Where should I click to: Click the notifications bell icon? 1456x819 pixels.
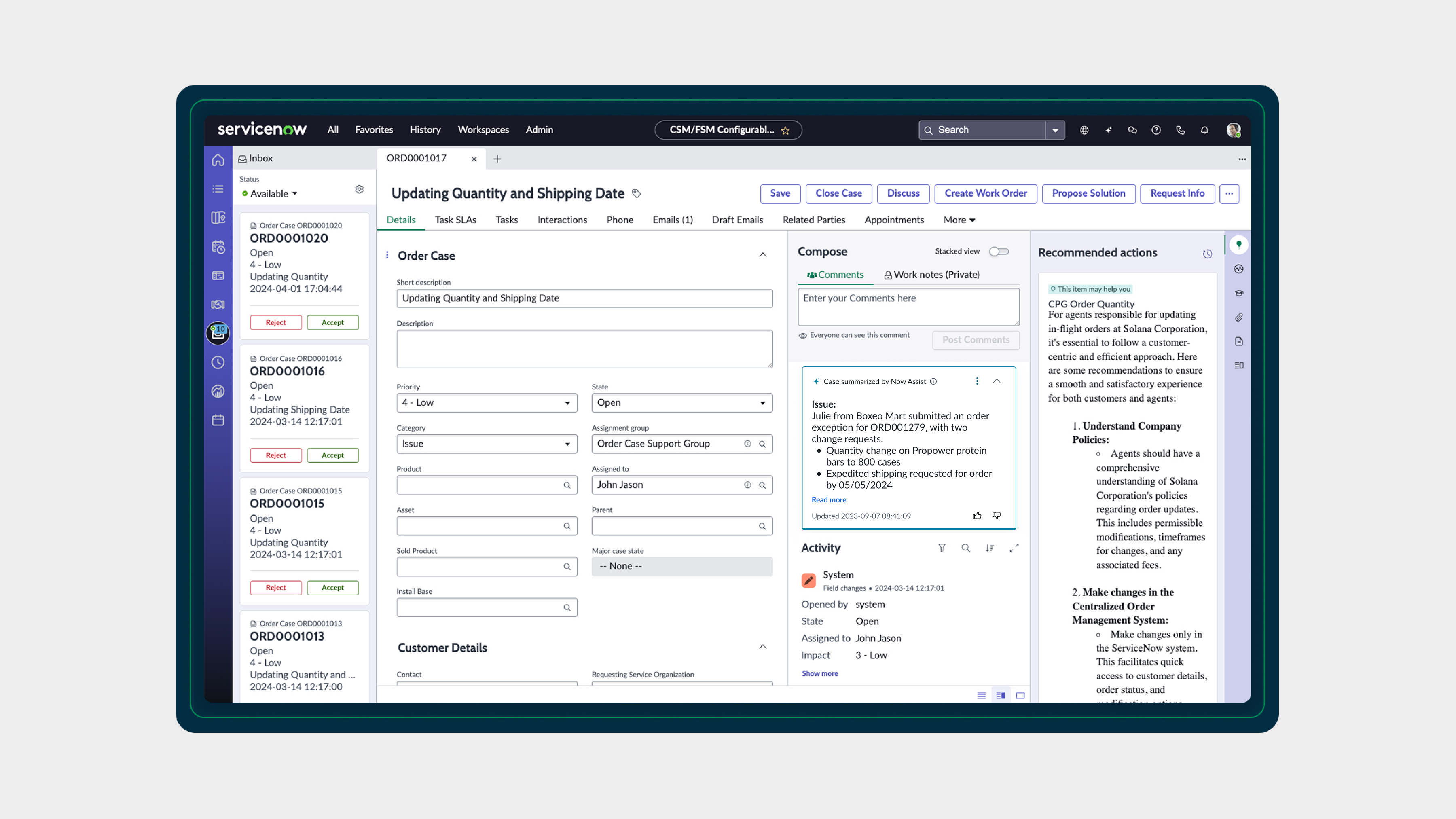click(x=1204, y=130)
